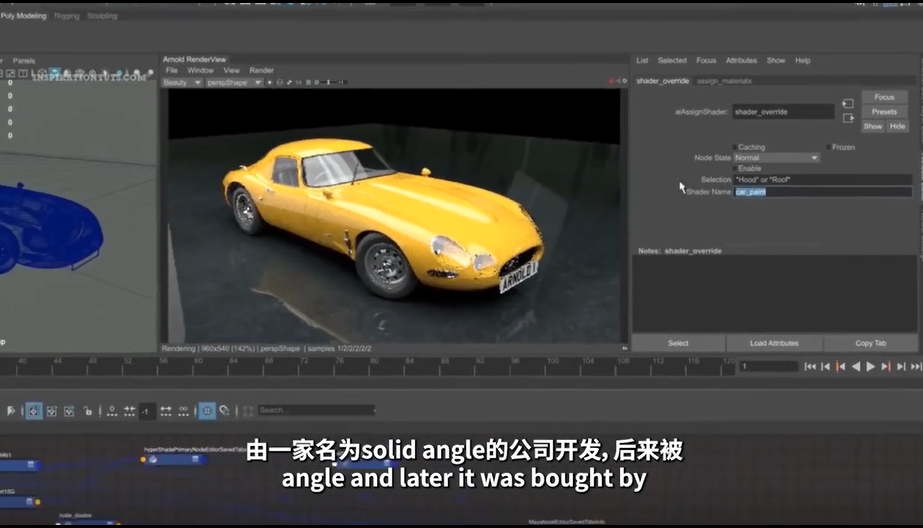Image resolution: width=923 pixels, height=528 pixels.
Task: Click the hide attributes view-mode icon
Action: pos(112,411)
